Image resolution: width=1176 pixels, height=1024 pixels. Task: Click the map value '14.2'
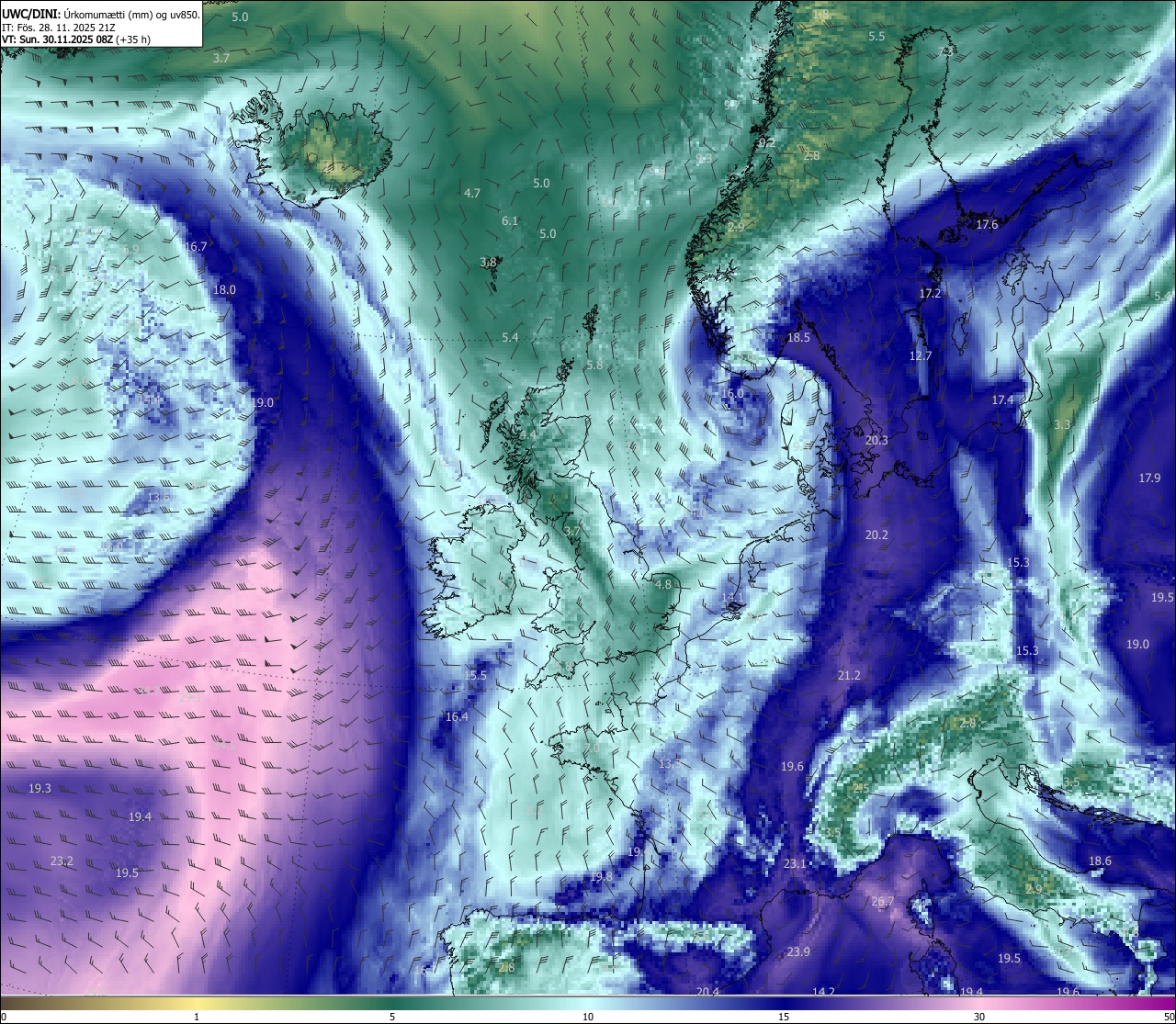coord(824,991)
